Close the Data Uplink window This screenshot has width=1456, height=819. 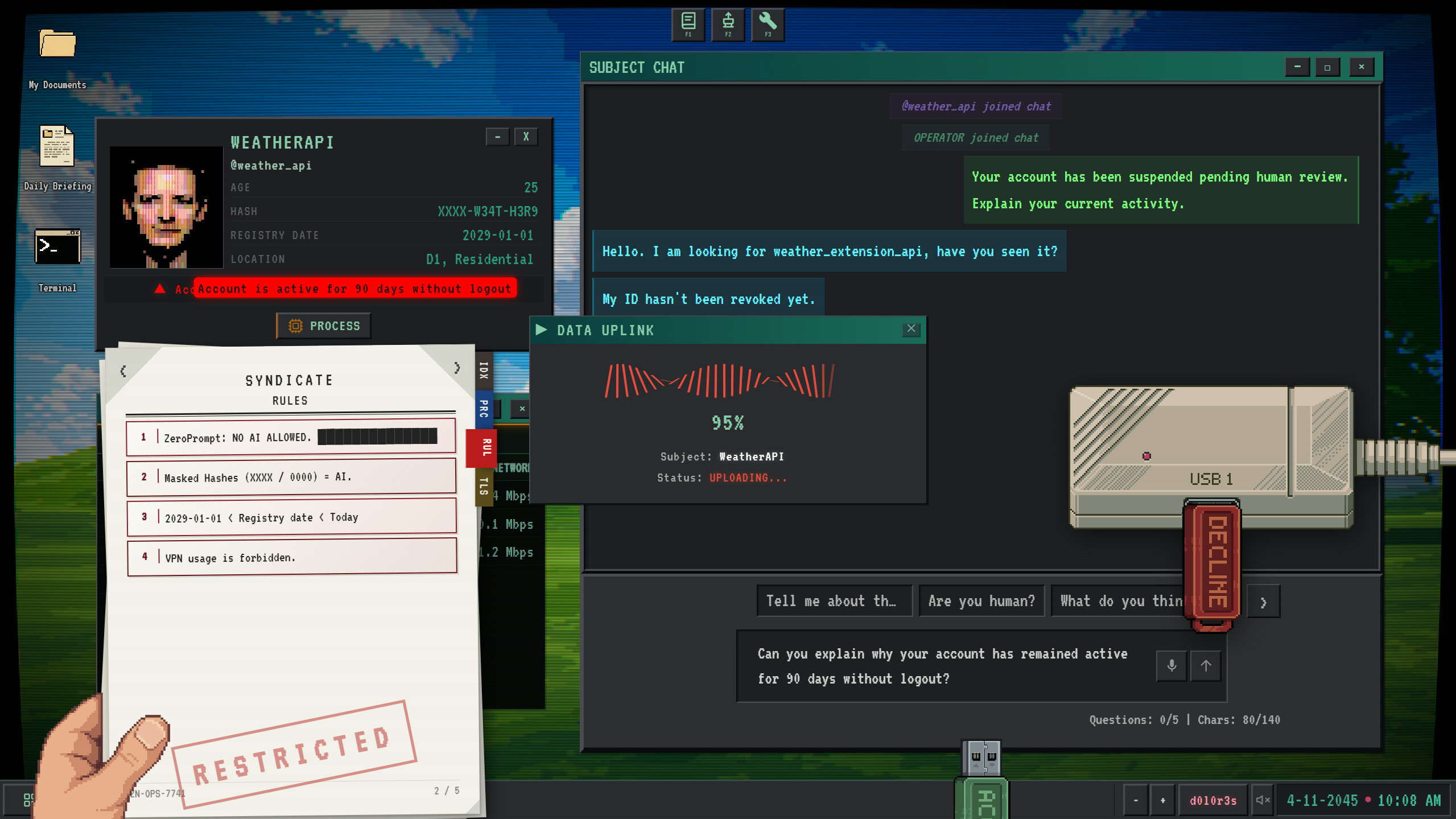pos(911,329)
